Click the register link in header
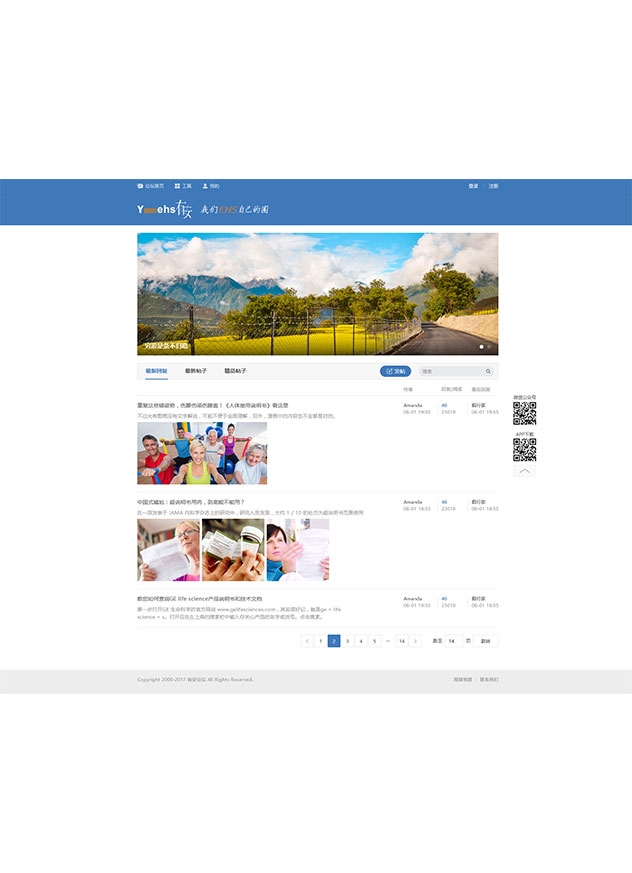 493,186
